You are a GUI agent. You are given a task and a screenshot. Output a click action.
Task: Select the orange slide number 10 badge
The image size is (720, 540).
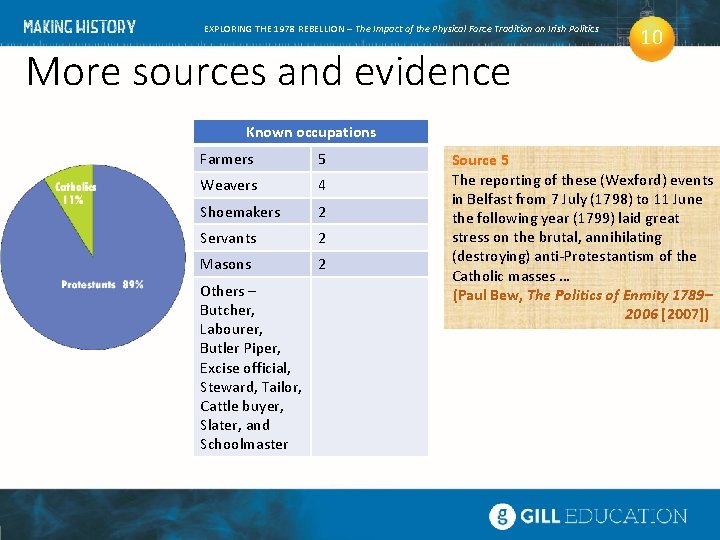coord(651,38)
